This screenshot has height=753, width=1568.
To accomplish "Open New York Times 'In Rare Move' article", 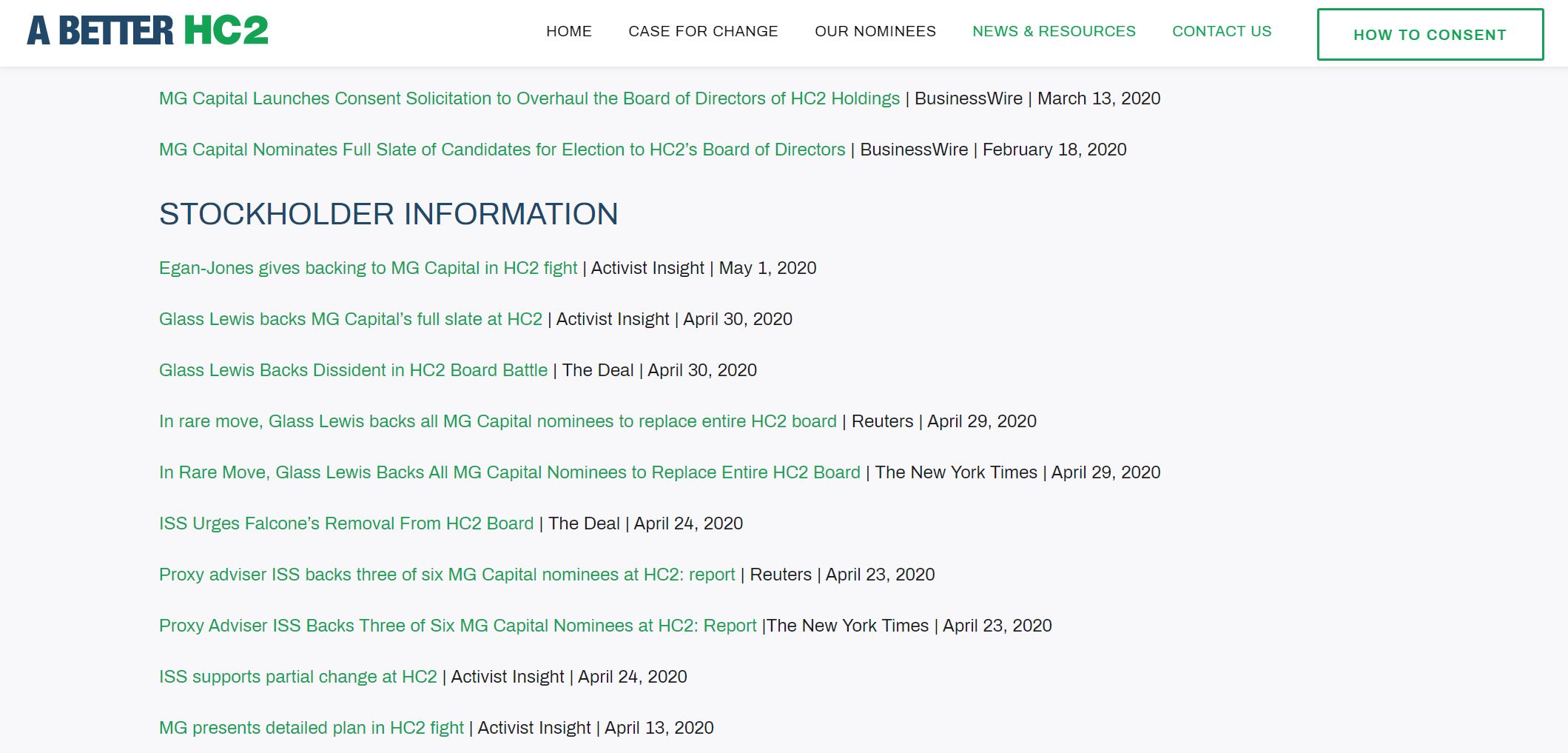I will coord(509,472).
